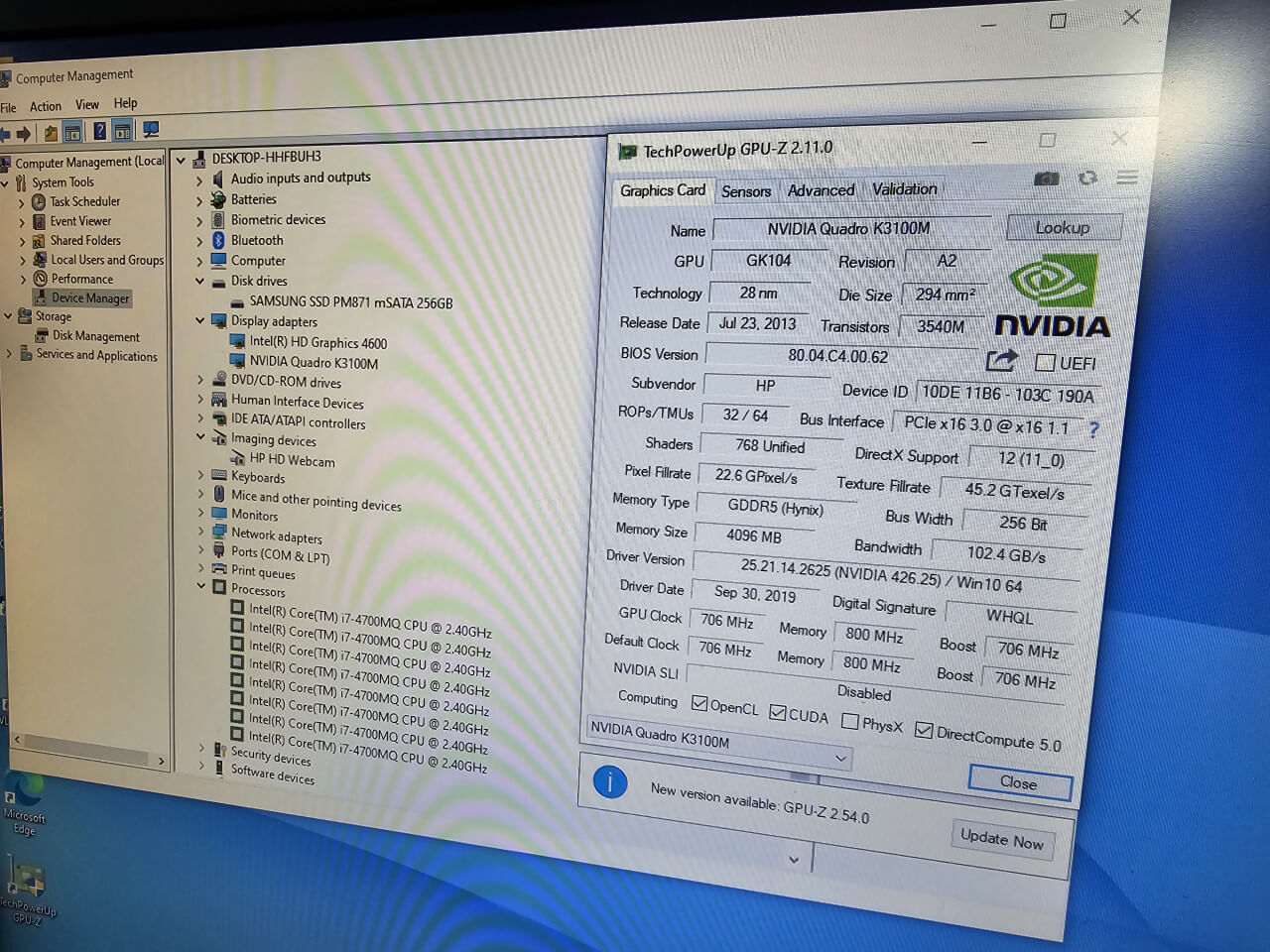Open the GPU-Z hamburger menu
This screenshot has width=1270, height=952.
point(1127,178)
